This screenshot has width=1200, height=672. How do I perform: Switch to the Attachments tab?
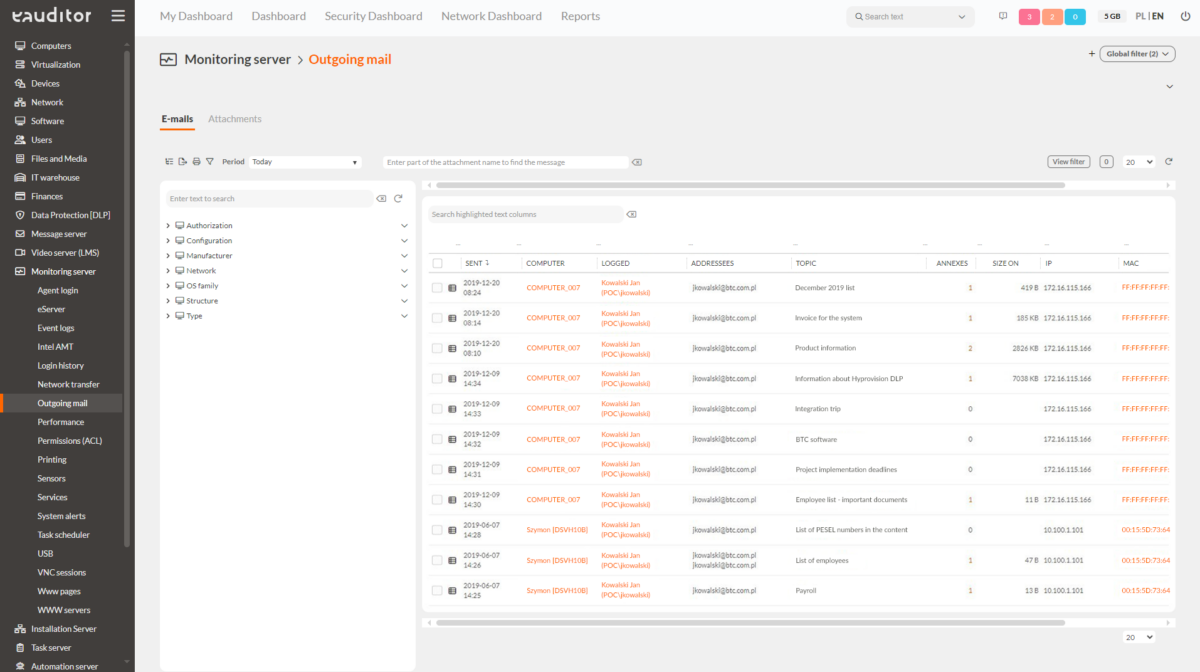pyautogui.click(x=234, y=118)
